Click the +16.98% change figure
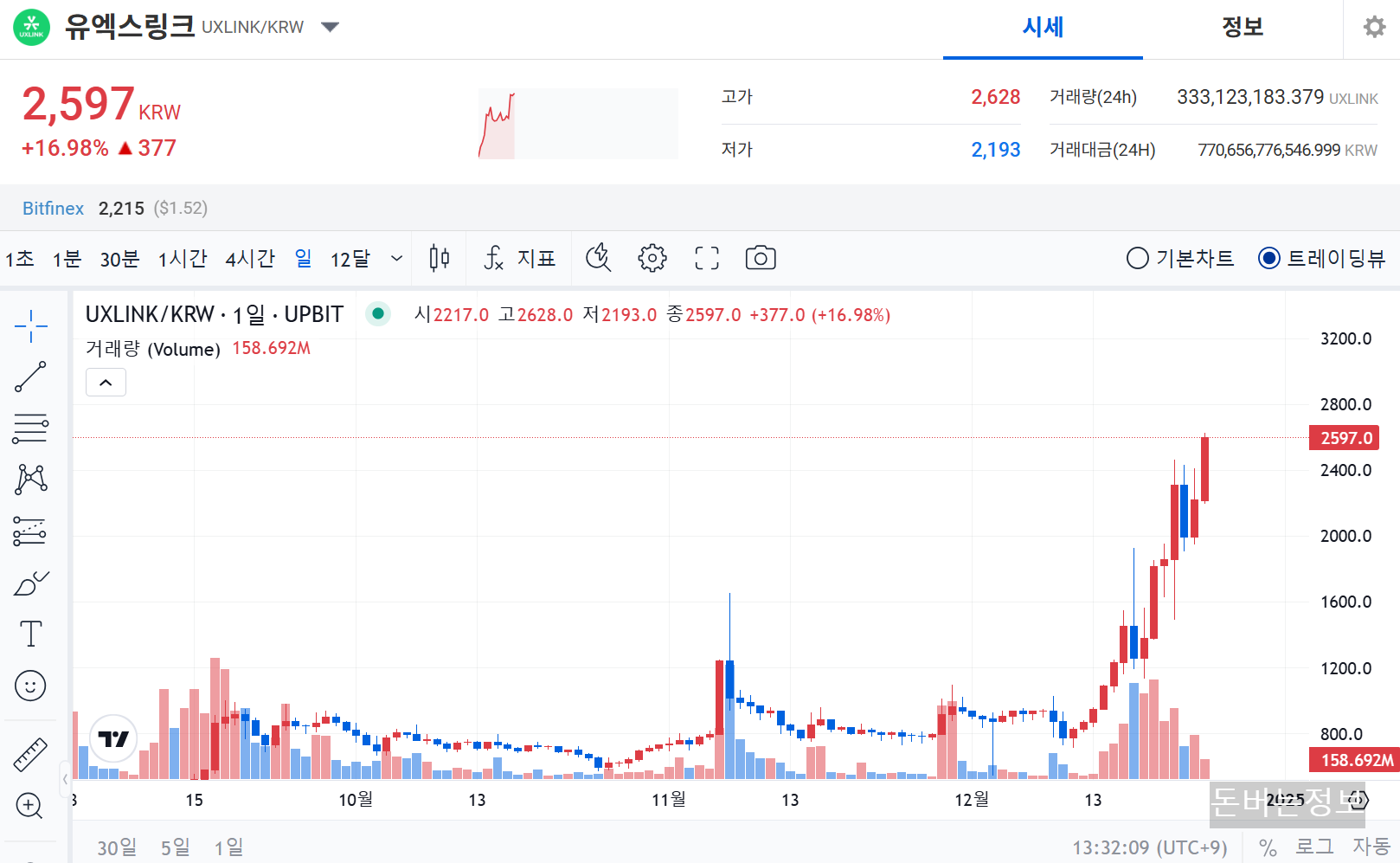The height and width of the screenshot is (863, 1400). tap(65, 148)
